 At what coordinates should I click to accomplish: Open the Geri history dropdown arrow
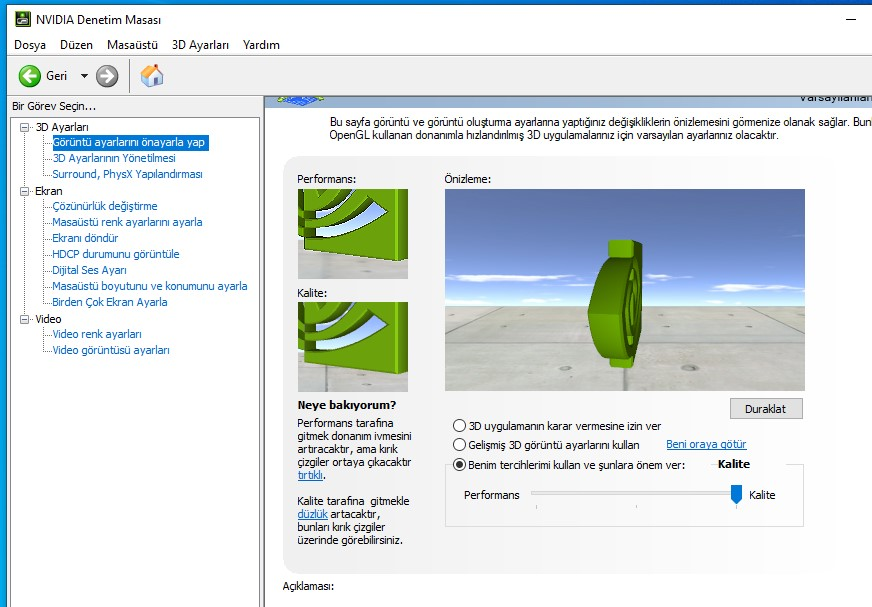click(x=85, y=76)
